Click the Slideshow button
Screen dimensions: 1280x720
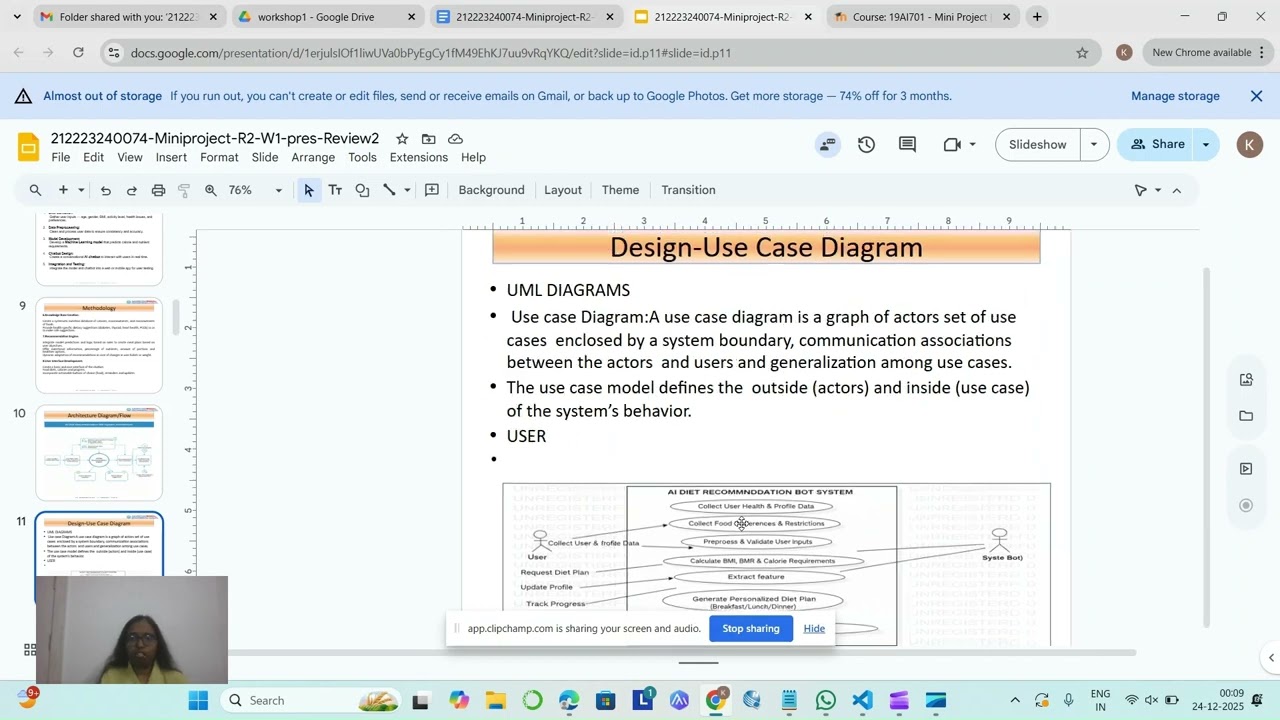tap(1038, 145)
